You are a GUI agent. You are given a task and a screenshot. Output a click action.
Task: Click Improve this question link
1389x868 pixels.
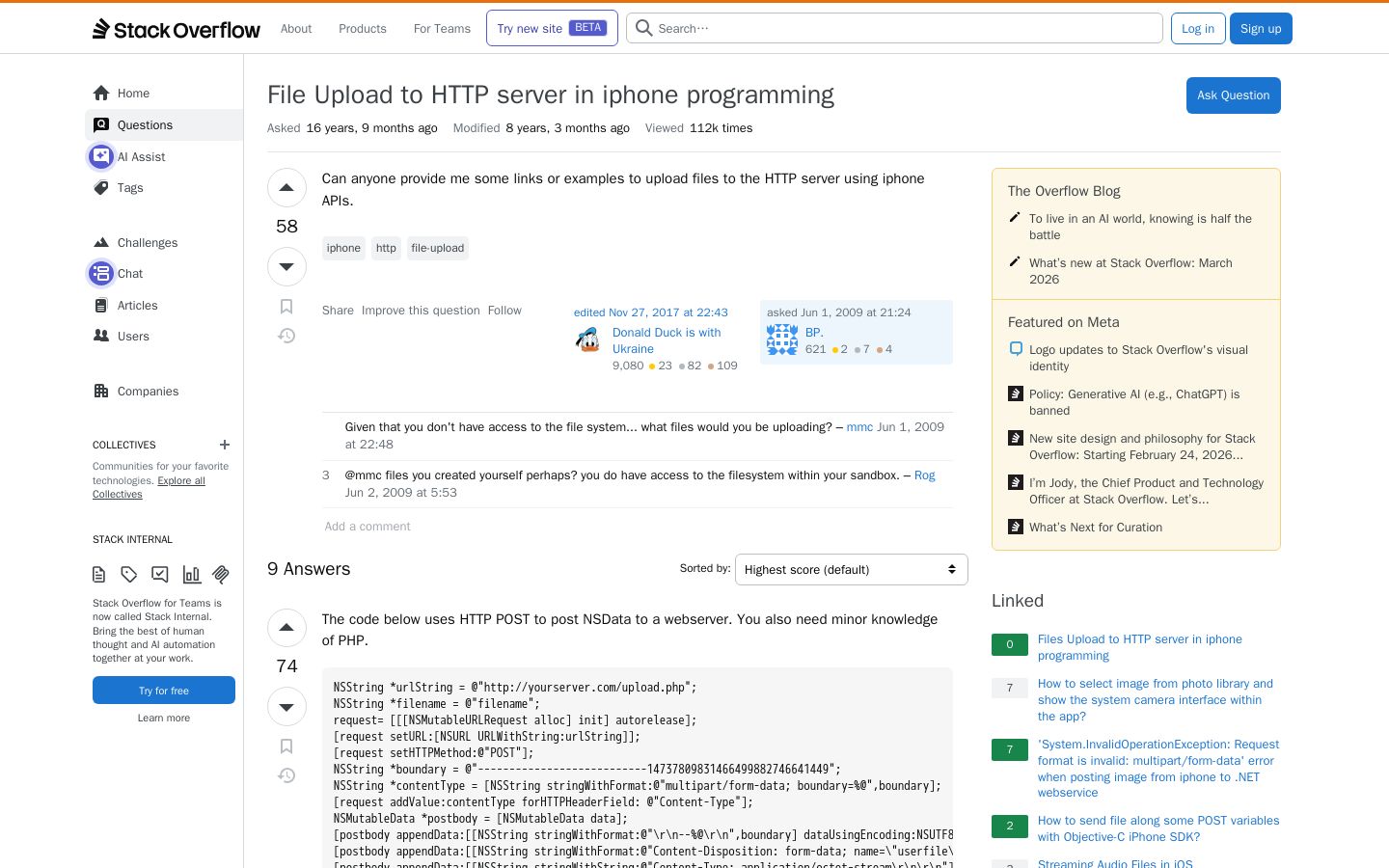tap(421, 311)
